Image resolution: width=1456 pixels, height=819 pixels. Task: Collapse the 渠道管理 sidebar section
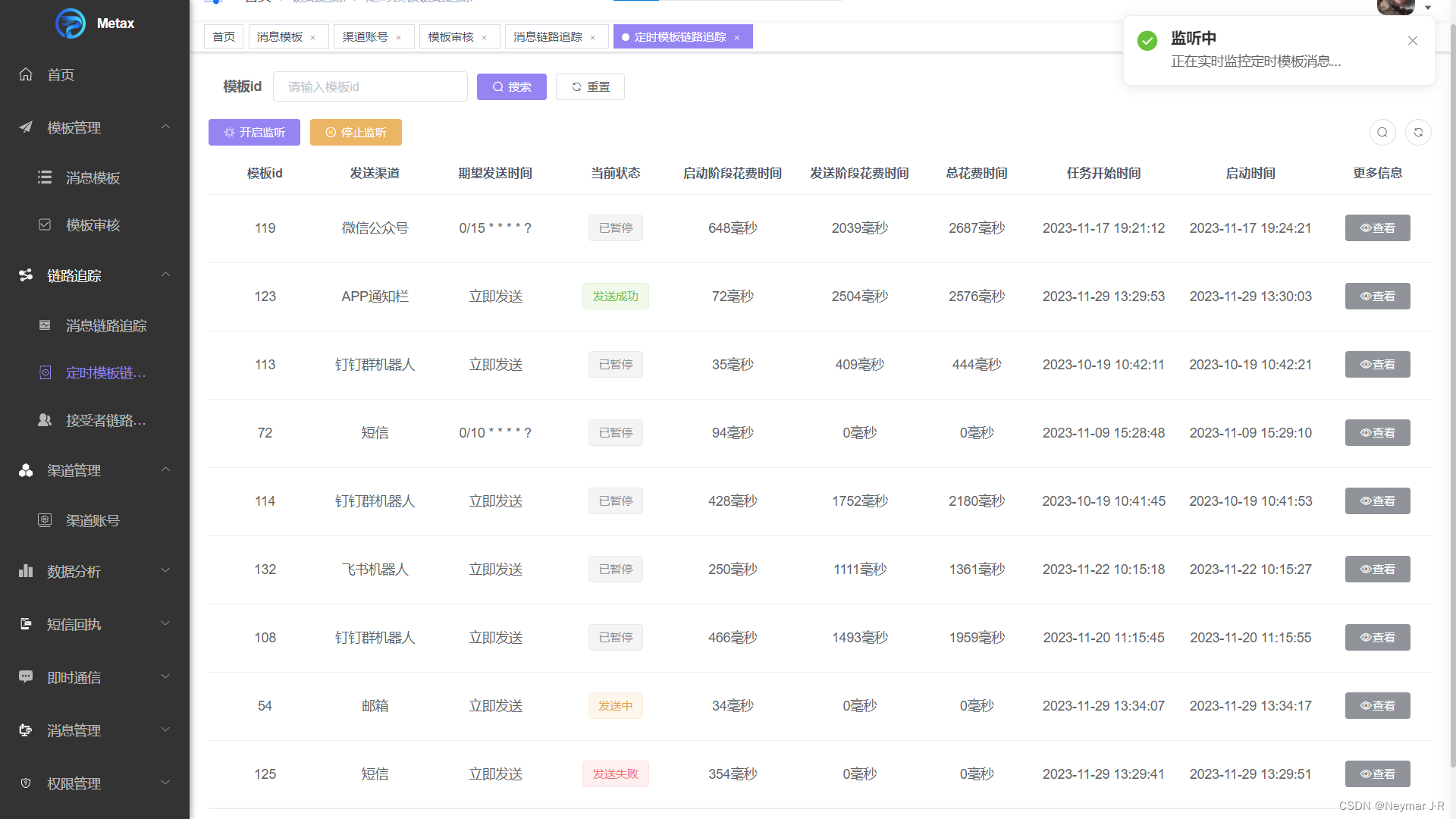(x=95, y=470)
